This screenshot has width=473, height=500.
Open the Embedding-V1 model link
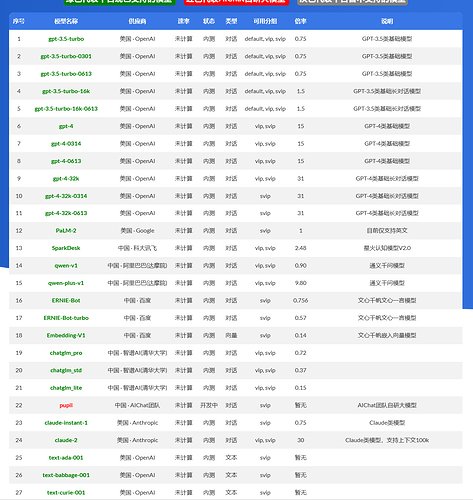point(66,335)
